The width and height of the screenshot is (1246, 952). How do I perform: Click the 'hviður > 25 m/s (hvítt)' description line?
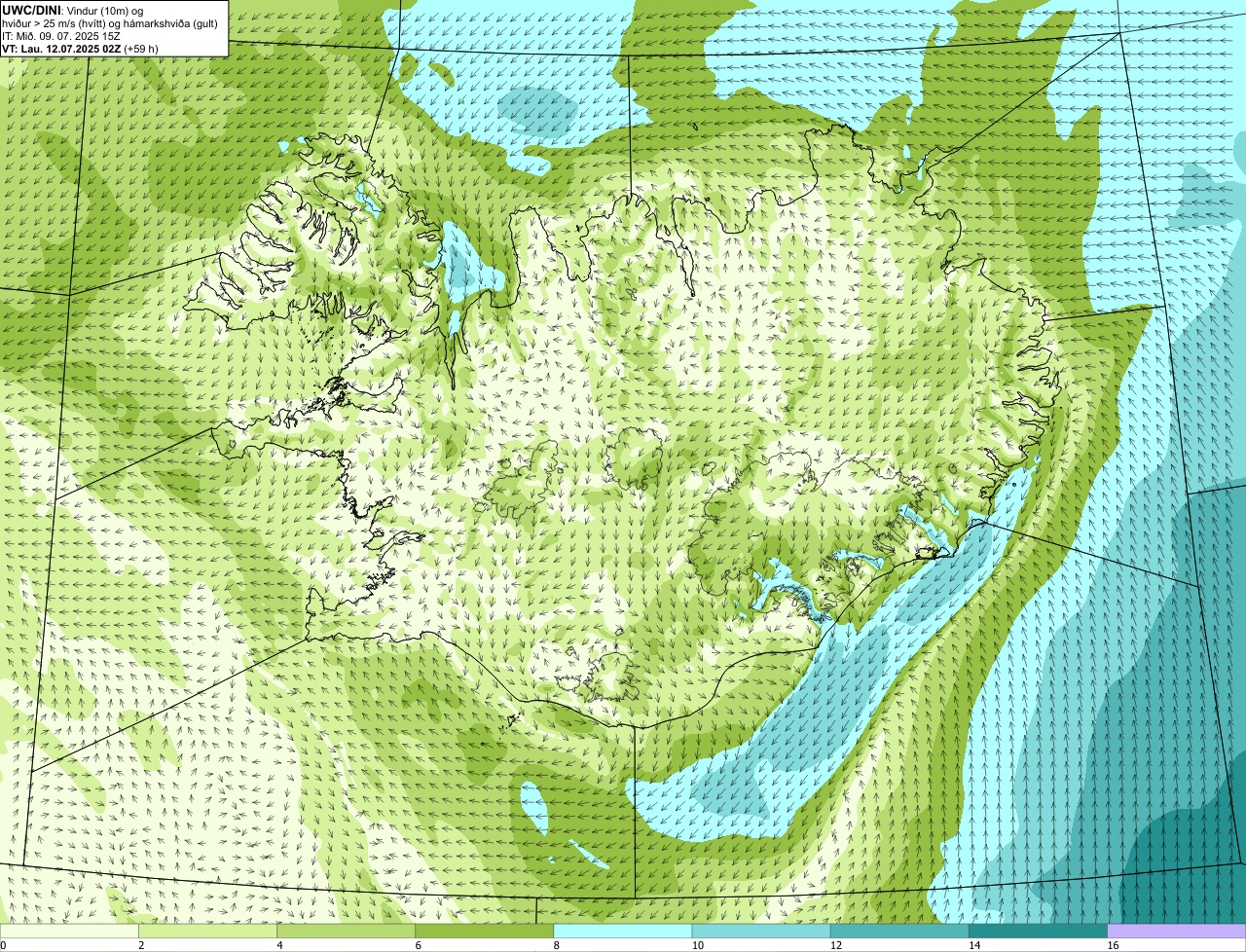click(x=110, y=23)
